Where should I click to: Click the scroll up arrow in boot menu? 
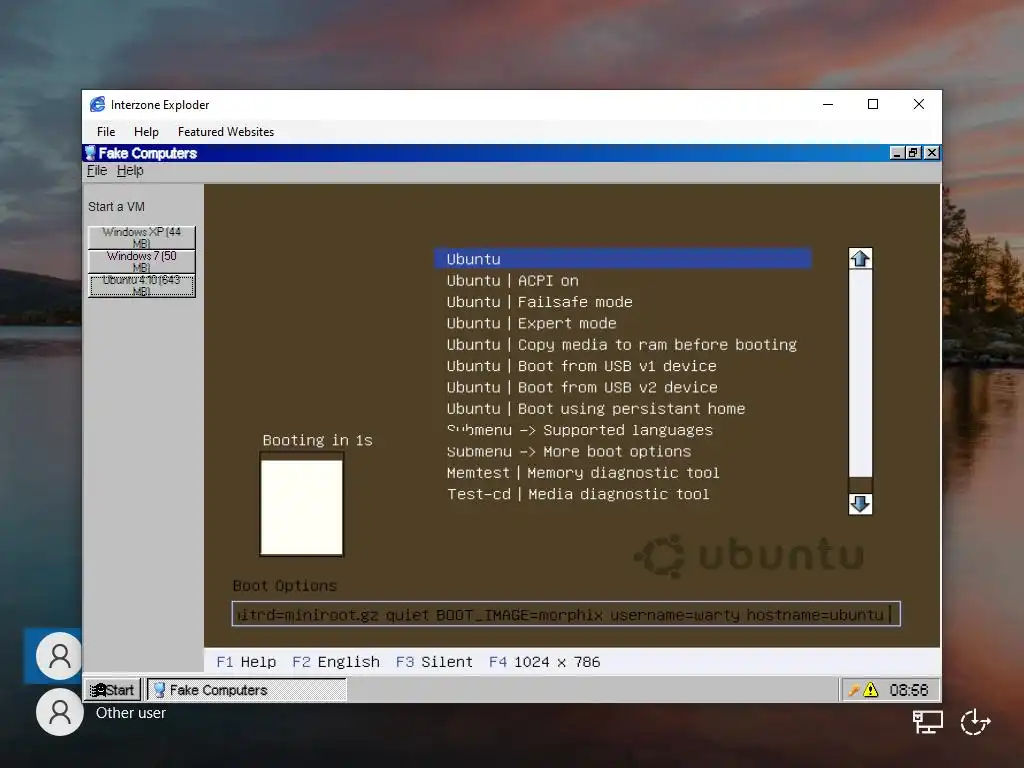click(x=860, y=259)
